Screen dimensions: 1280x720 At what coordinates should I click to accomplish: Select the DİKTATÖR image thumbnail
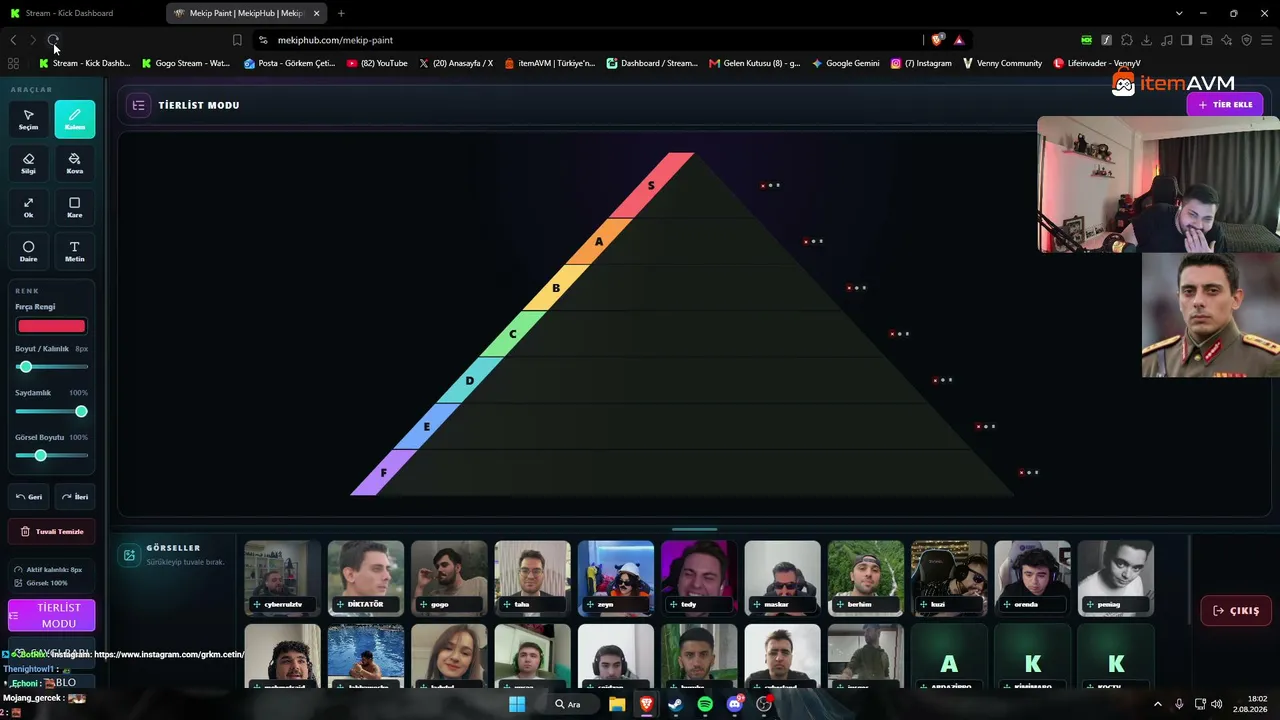[x=366, y=578]
